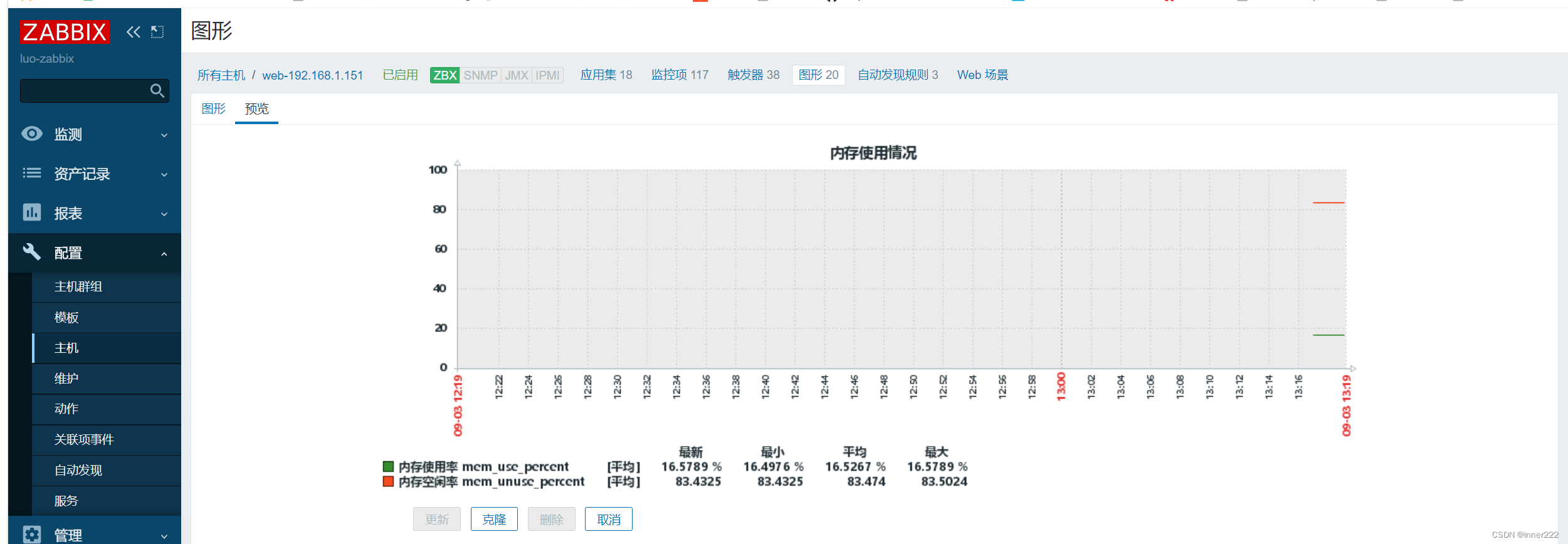Click green legend swatch for 内存使用率

pos(388,466)
